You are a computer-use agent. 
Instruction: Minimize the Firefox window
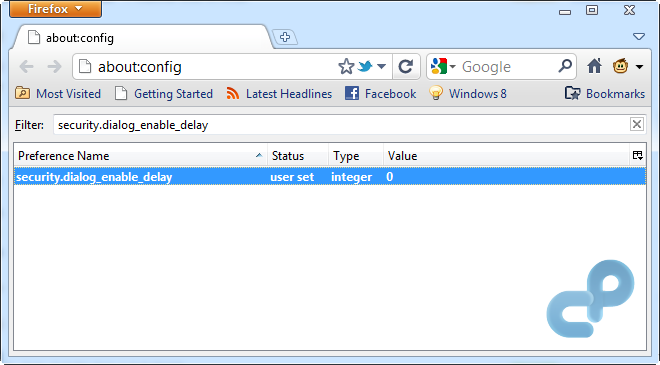[x=565, y=12]
